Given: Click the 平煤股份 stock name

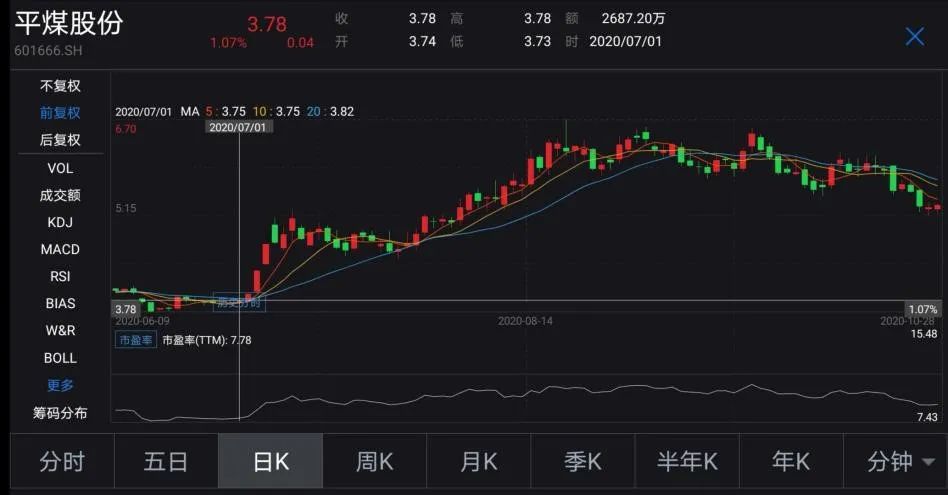Looking at the screenshot, I should (68, 23).
